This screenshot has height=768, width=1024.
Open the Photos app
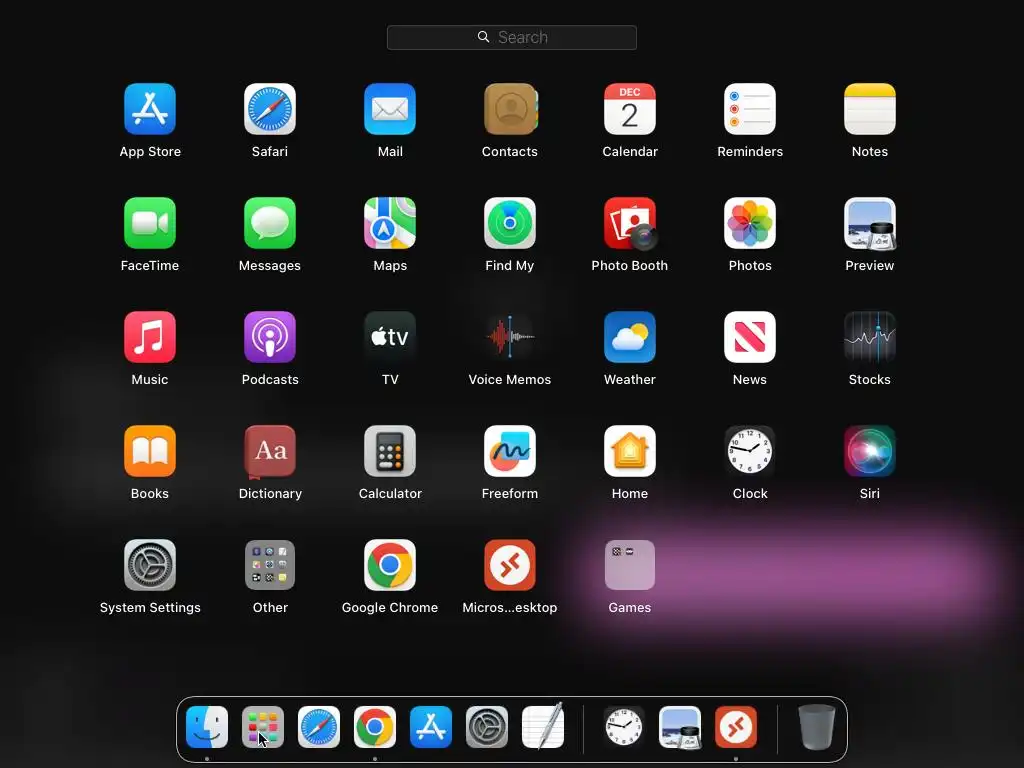coord(750,223)
